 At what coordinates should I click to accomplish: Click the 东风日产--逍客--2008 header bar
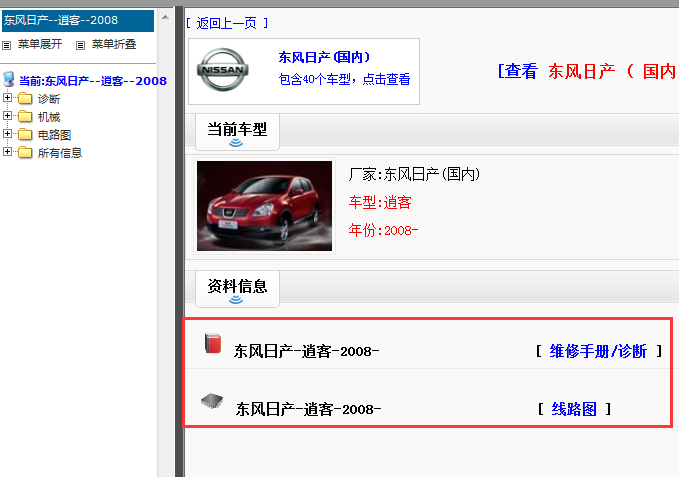(78, 21)
